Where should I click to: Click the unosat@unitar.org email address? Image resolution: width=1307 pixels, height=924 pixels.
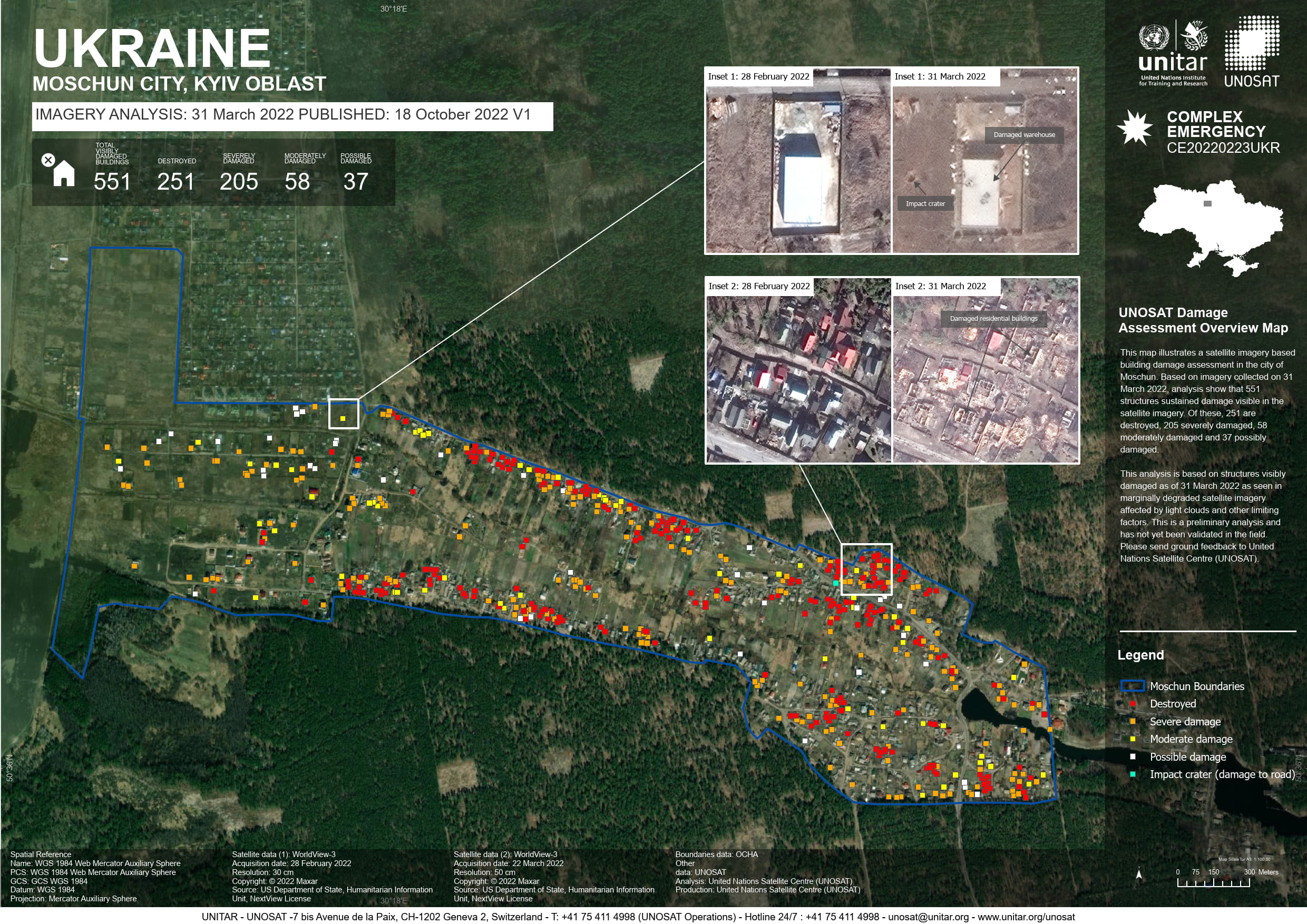pos(928,917)
